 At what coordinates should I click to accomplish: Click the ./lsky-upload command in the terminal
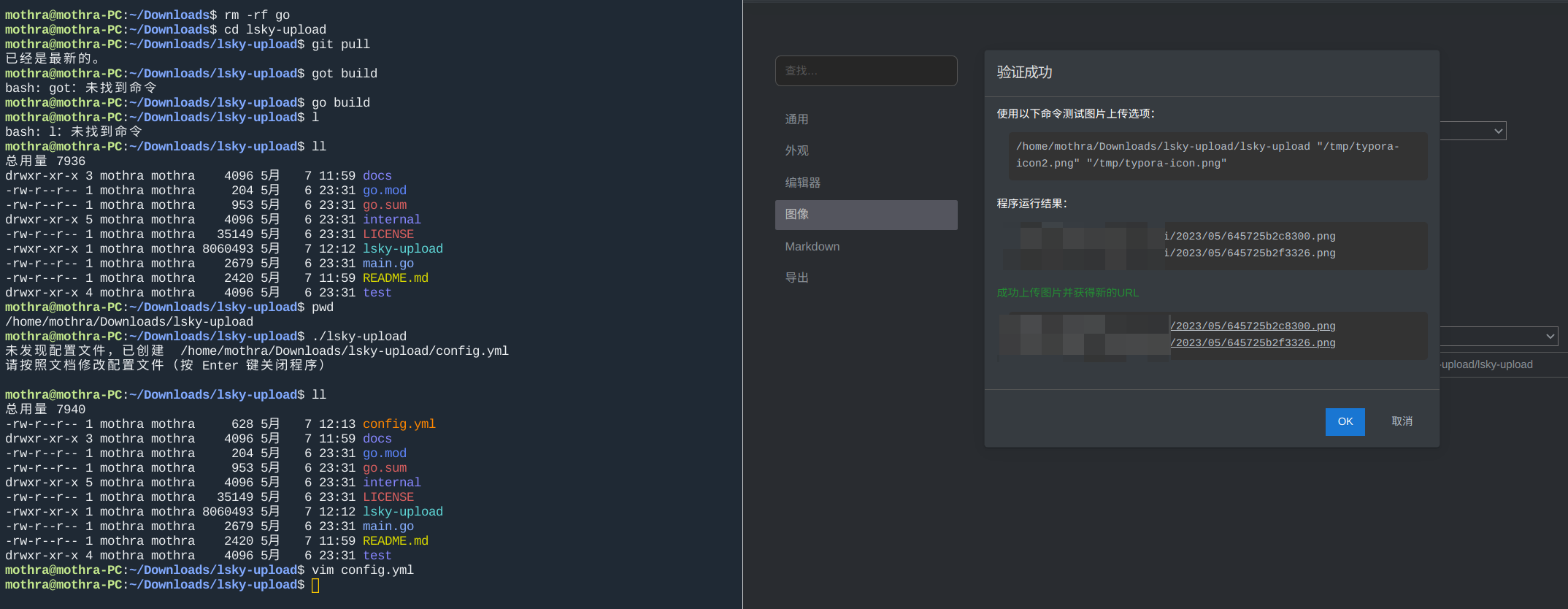click(358, 336)
